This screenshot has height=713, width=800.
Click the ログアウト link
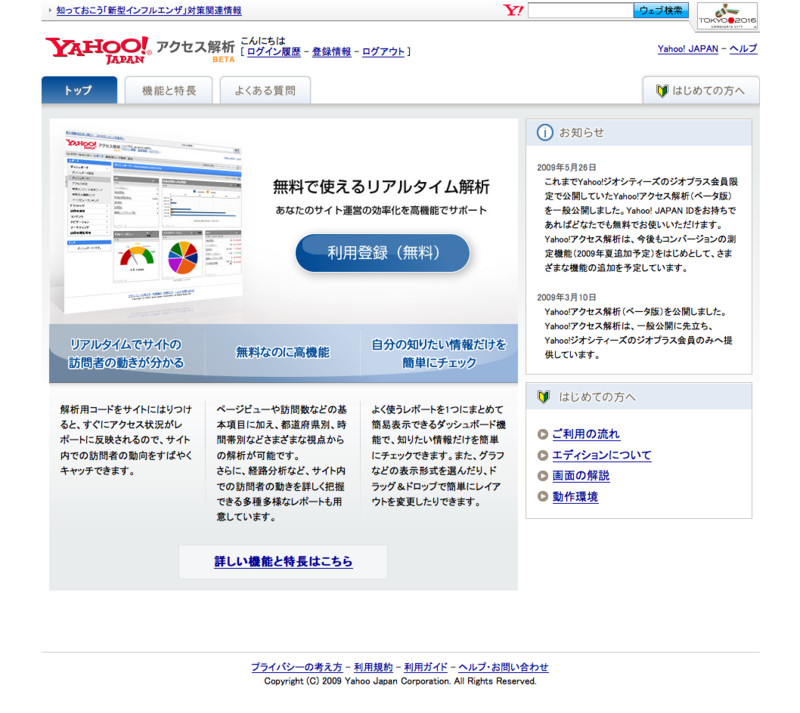click(383, 52)
